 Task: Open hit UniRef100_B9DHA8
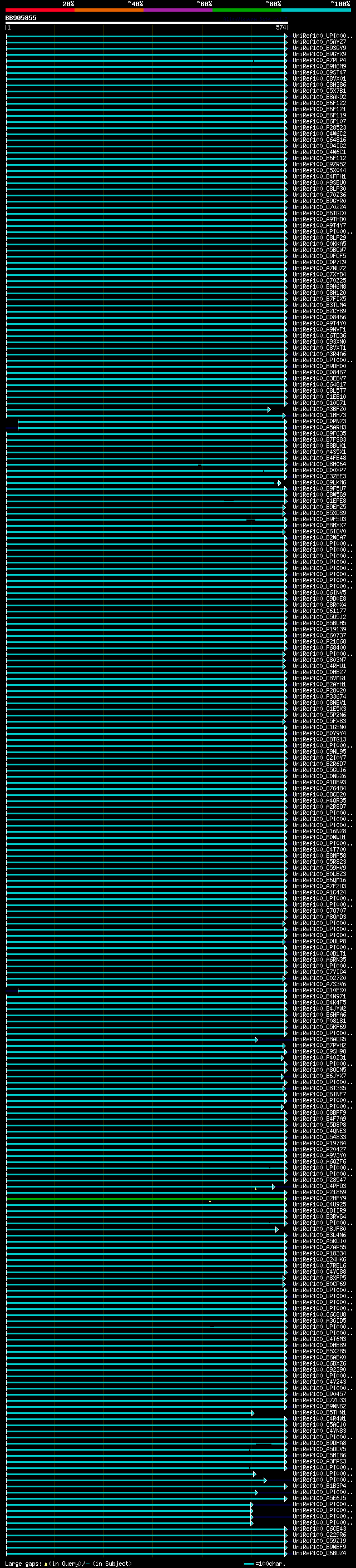point(319,1443)
